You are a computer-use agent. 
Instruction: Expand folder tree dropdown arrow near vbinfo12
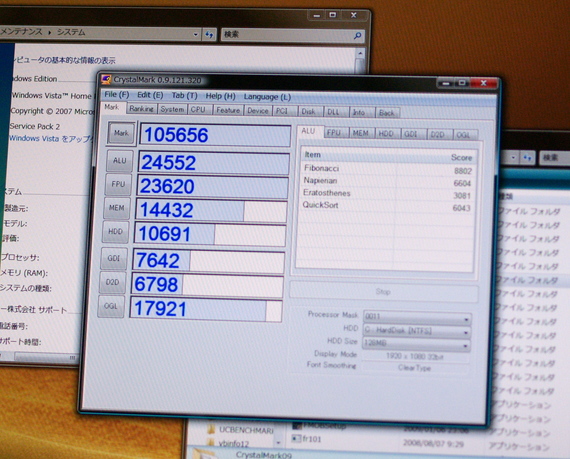[x=278, y=443]
